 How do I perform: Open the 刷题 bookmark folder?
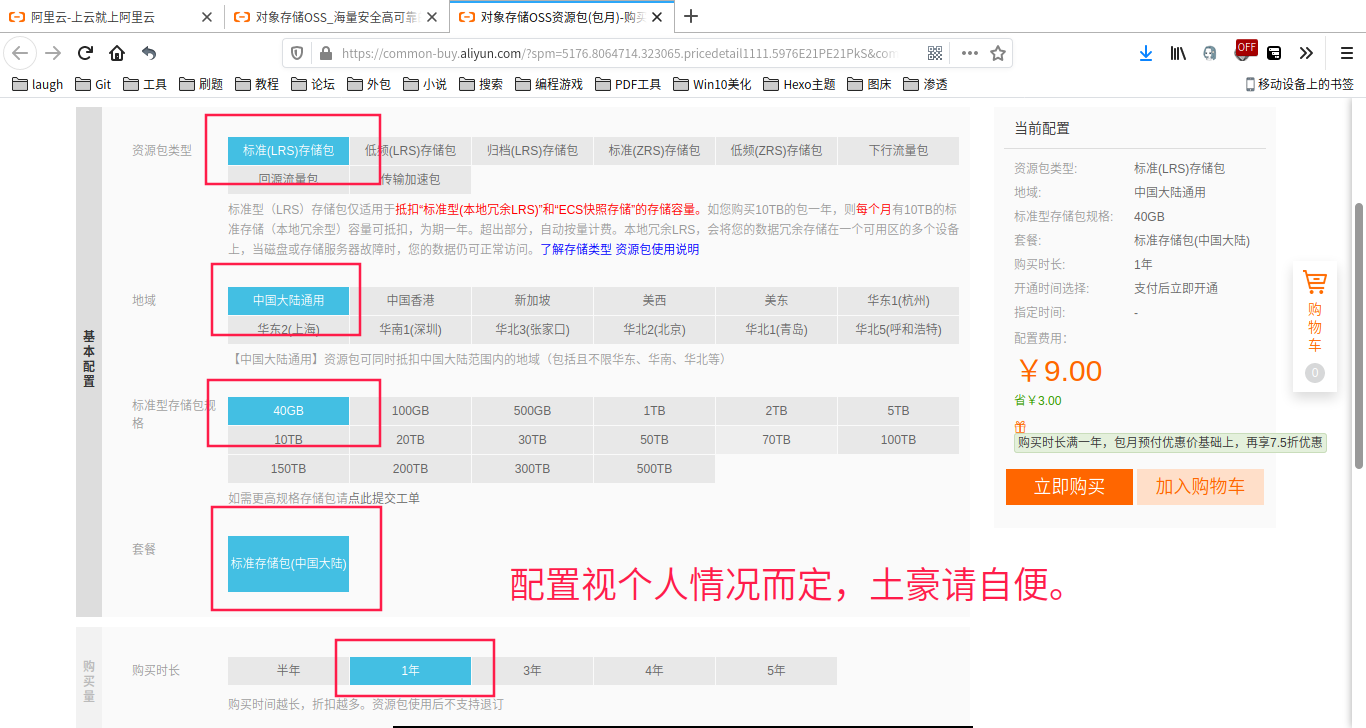(201, 84)
